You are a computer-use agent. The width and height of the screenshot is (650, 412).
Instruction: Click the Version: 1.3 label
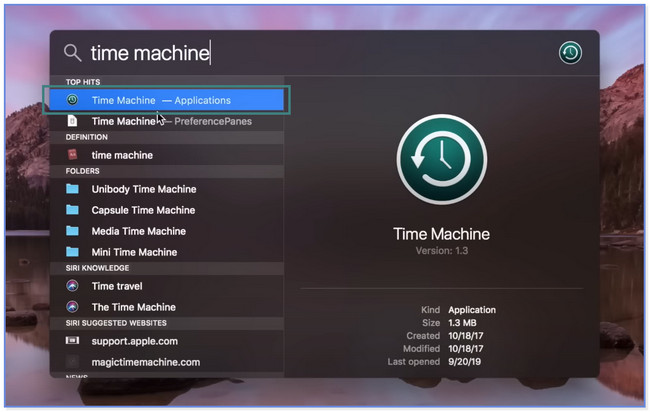tap(442, 251)
